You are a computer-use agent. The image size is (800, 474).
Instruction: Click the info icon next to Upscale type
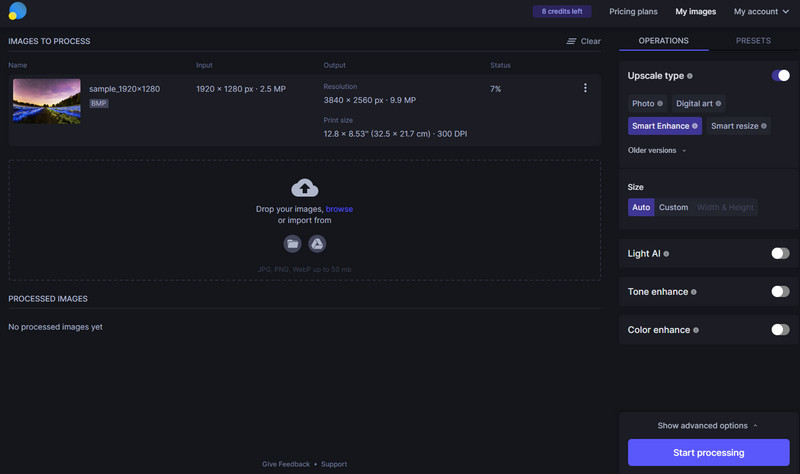coord(690,76)
